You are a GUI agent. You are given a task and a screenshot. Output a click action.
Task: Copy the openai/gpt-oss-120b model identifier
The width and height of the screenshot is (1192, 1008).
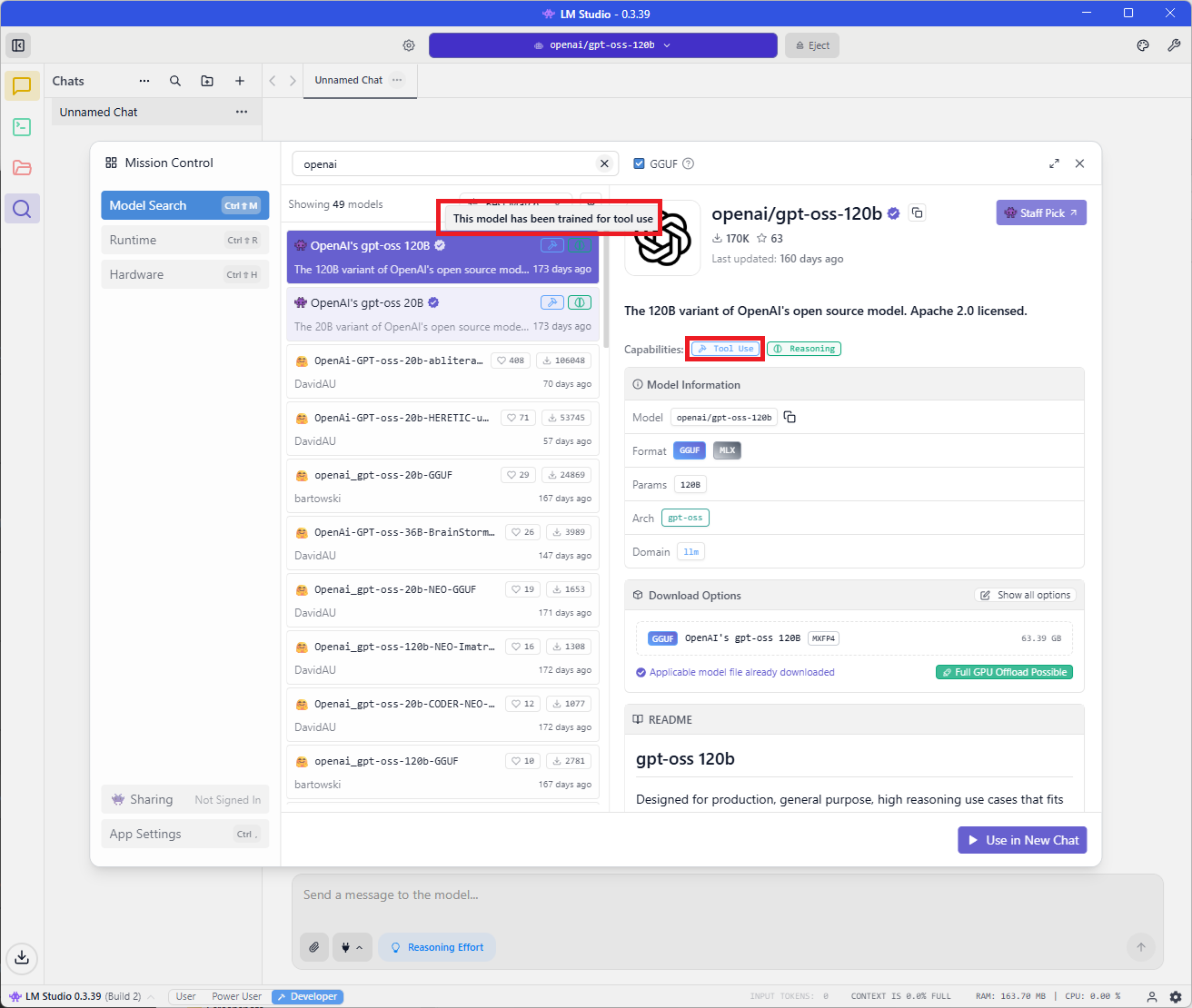(x=790, y=418)
